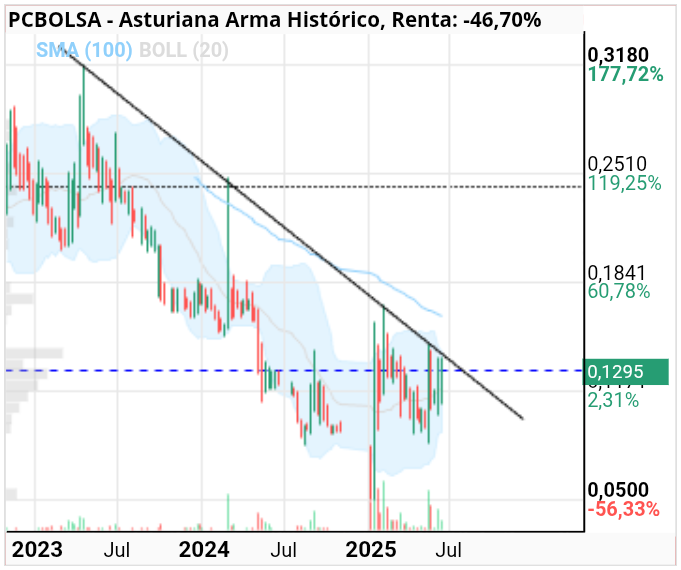
Task: Click the 177,72% percentage label
Action: 625,74
